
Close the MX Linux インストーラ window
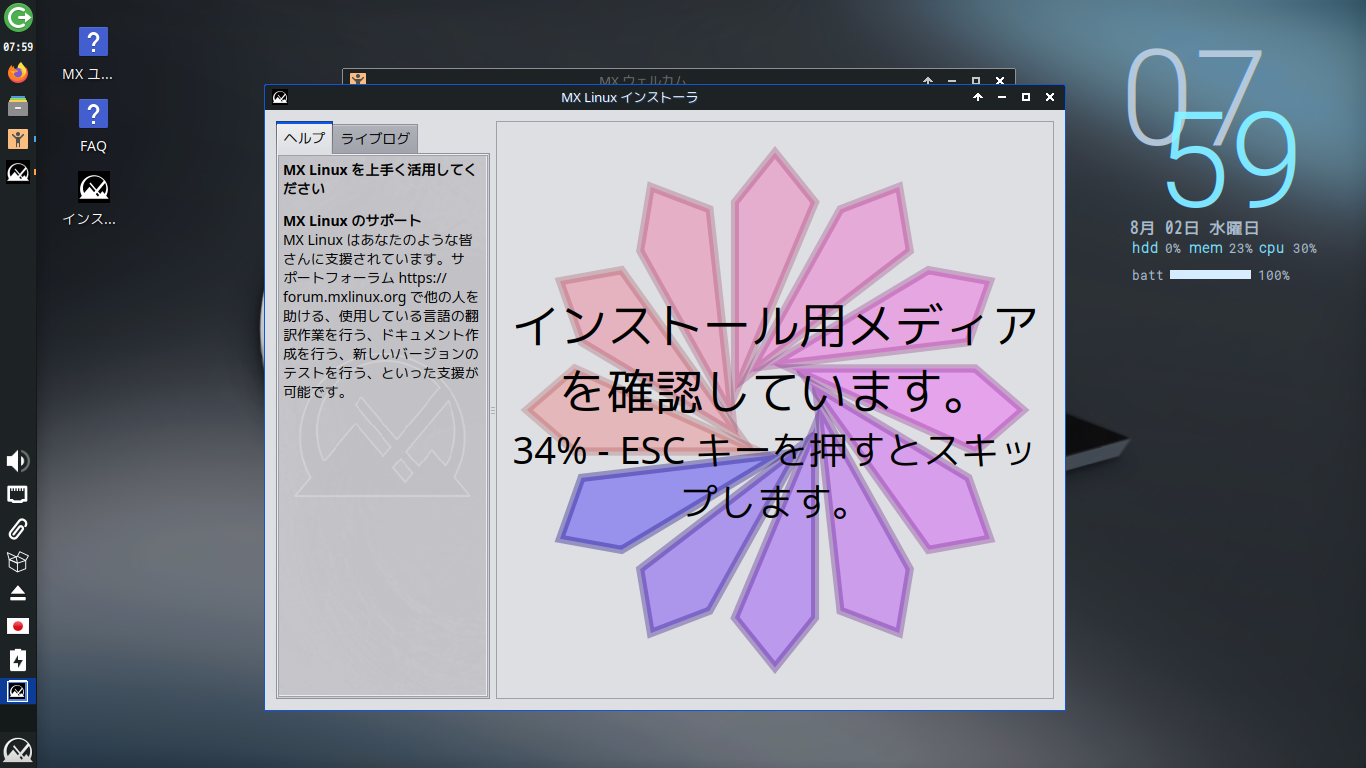coord(1050,97)
